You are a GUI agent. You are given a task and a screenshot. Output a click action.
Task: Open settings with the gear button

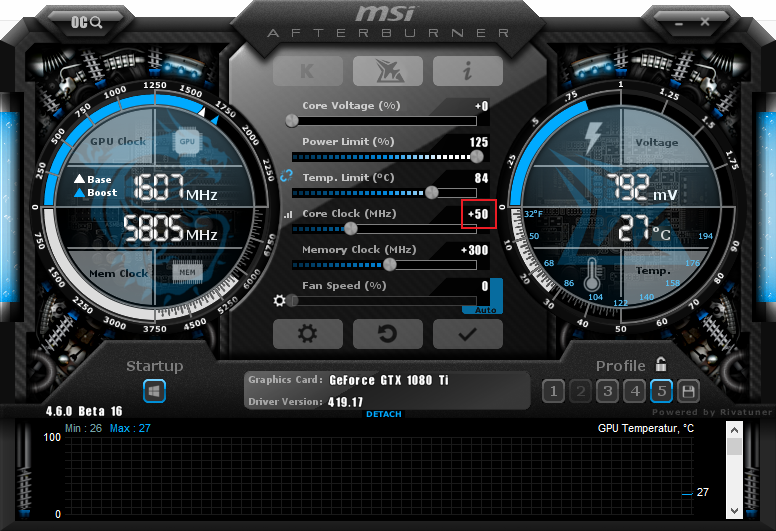pos(307,334)
